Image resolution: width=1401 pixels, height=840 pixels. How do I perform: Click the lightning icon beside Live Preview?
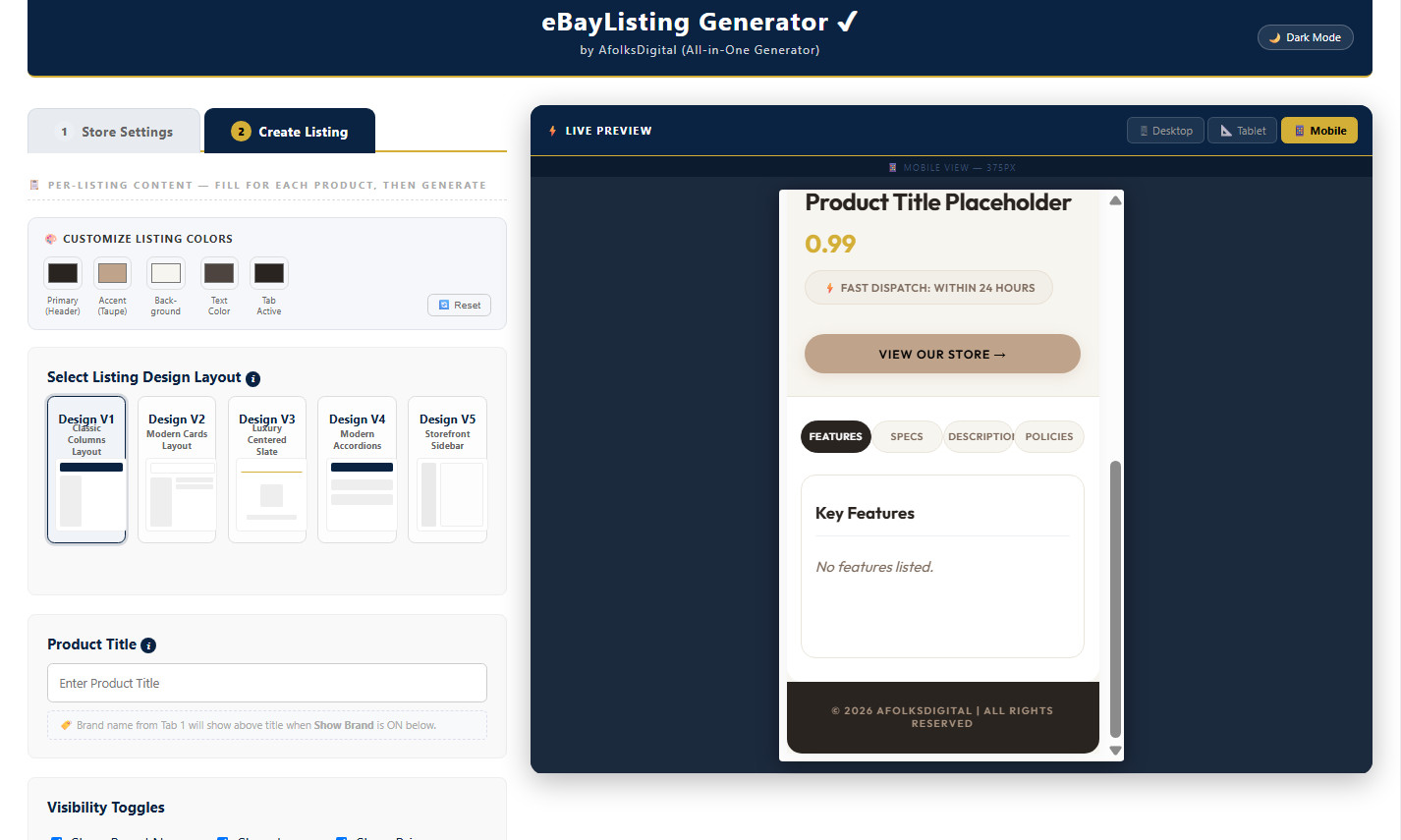point(553,131)
